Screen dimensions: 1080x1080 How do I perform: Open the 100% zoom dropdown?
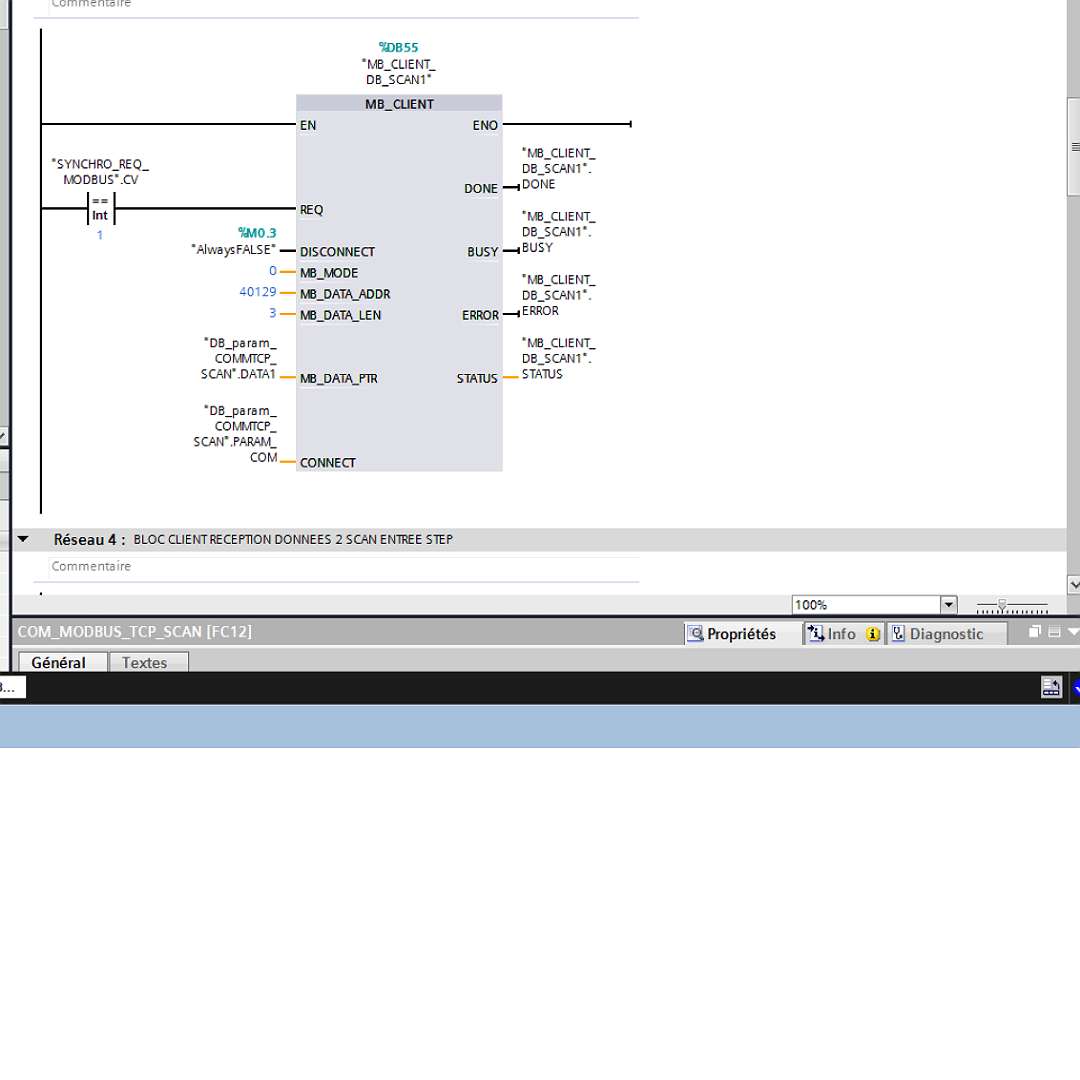[948, 605]
